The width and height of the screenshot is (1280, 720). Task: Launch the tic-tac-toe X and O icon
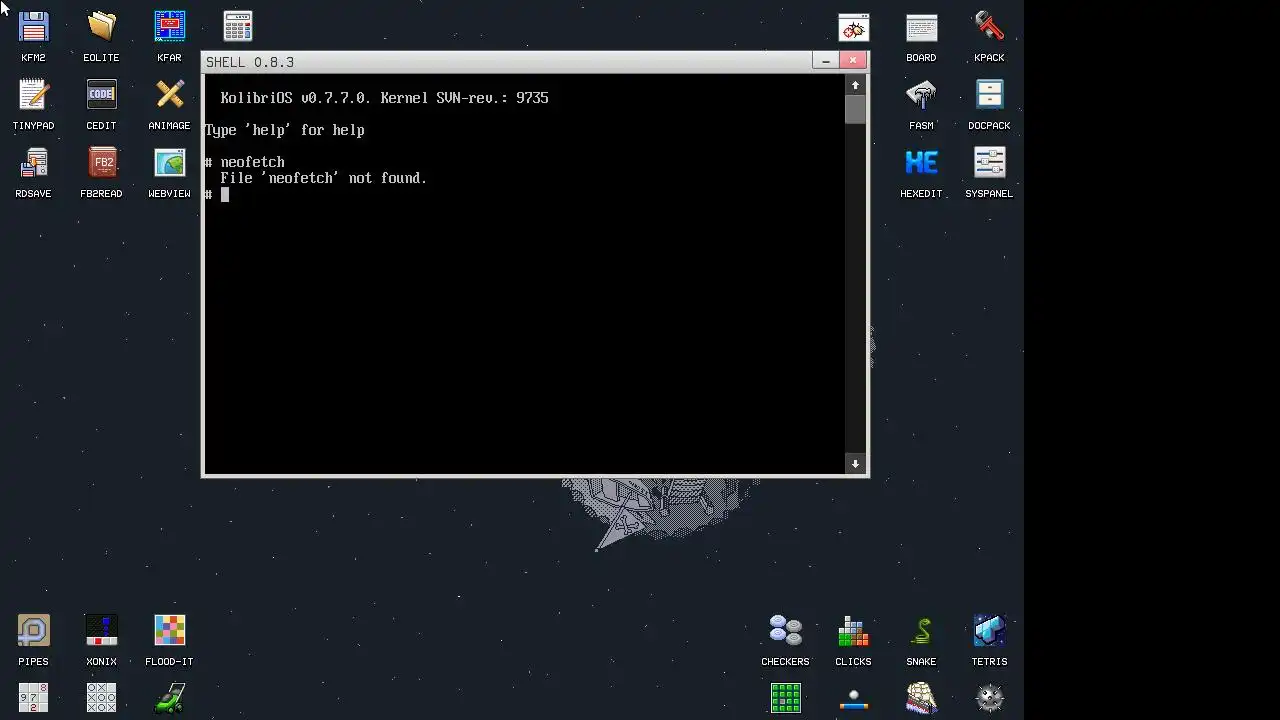point(101,698)
